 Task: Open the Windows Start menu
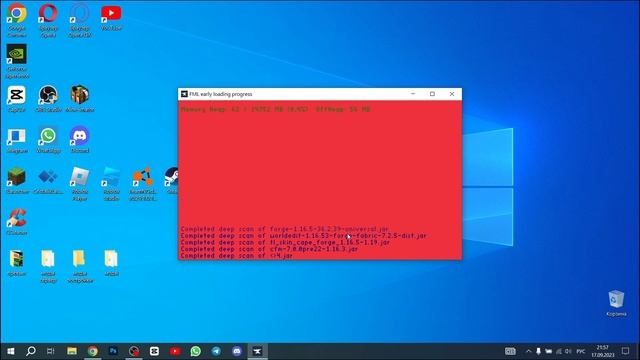11,351
